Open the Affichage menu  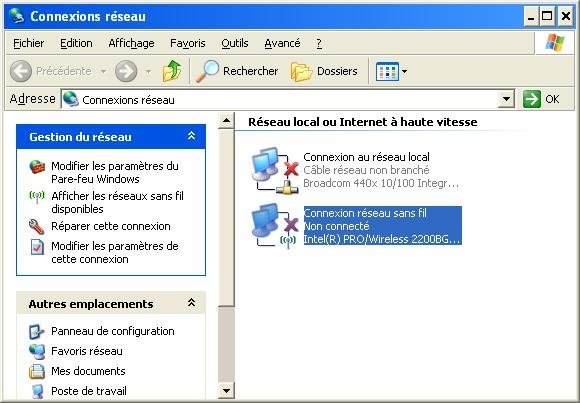pyautogui.click(x=131, y=43)
